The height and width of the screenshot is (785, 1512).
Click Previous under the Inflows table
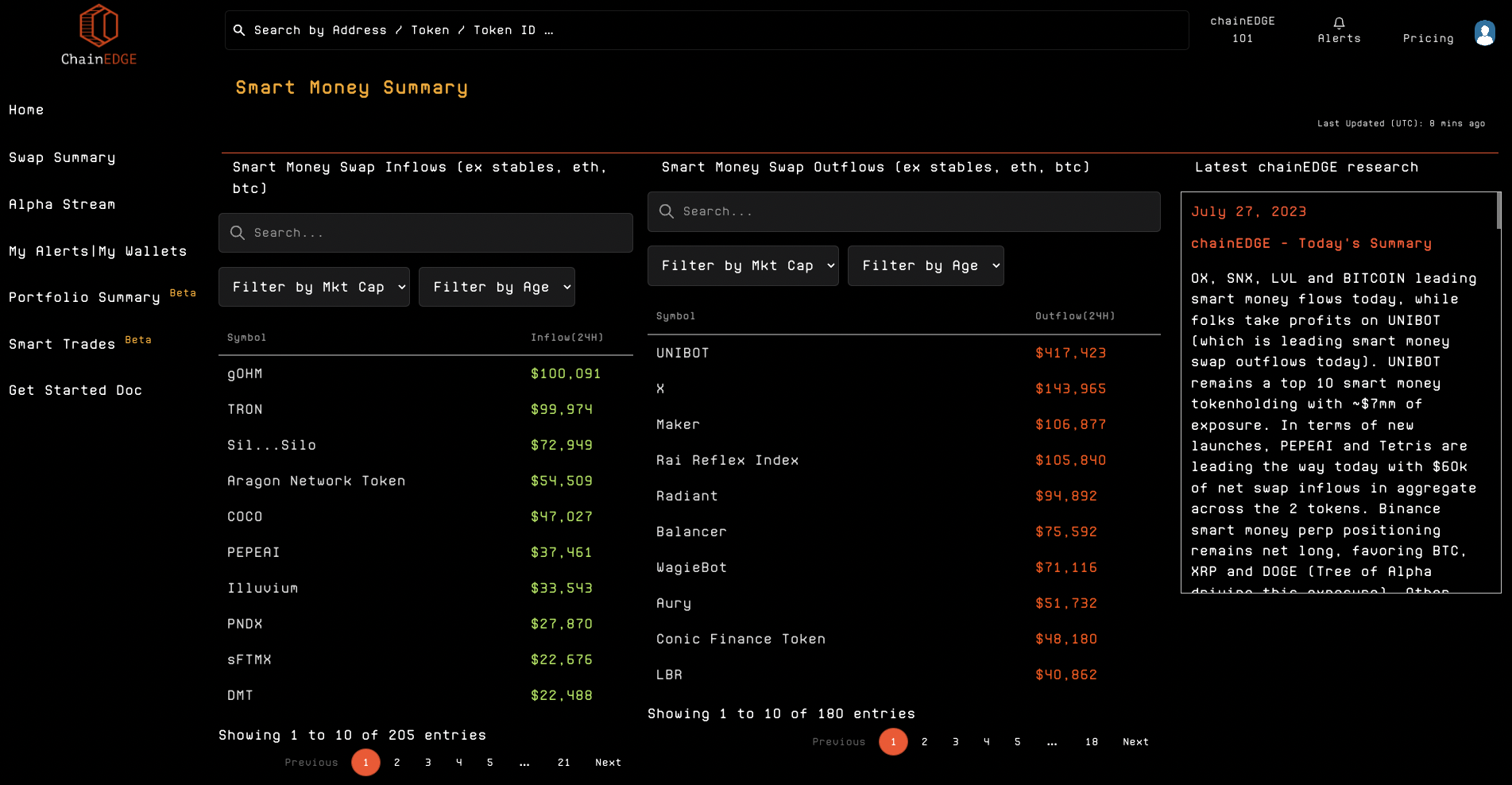(x=311, y=763)
